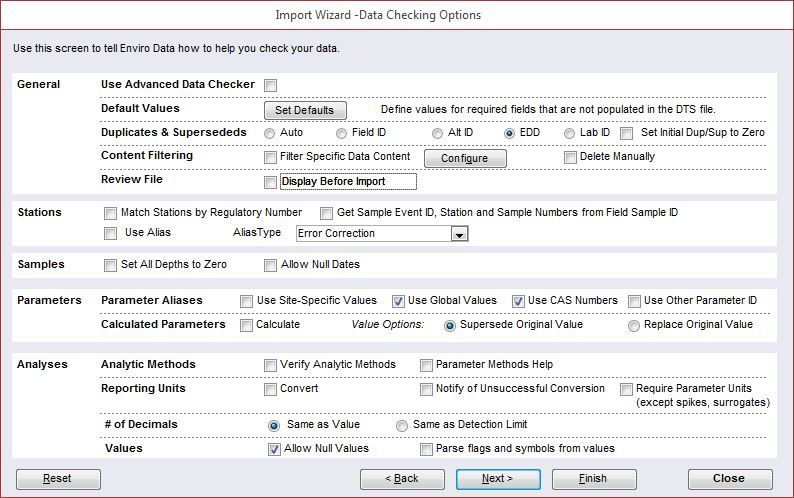Uncheck Use CAS Numbers

click(x=518, y=301)
